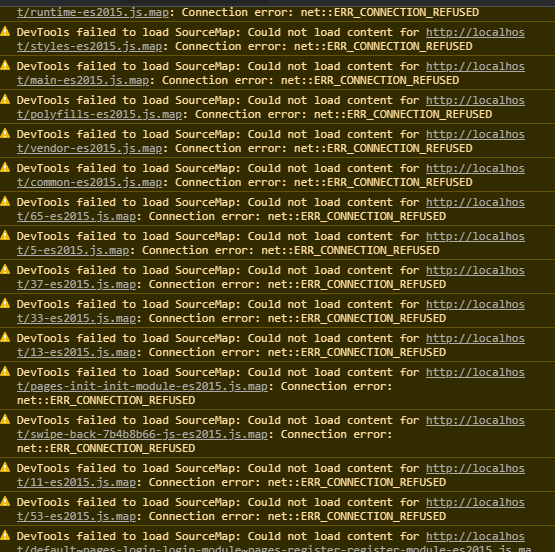Click warning icon of common-es2015 message

click(5, 168)
